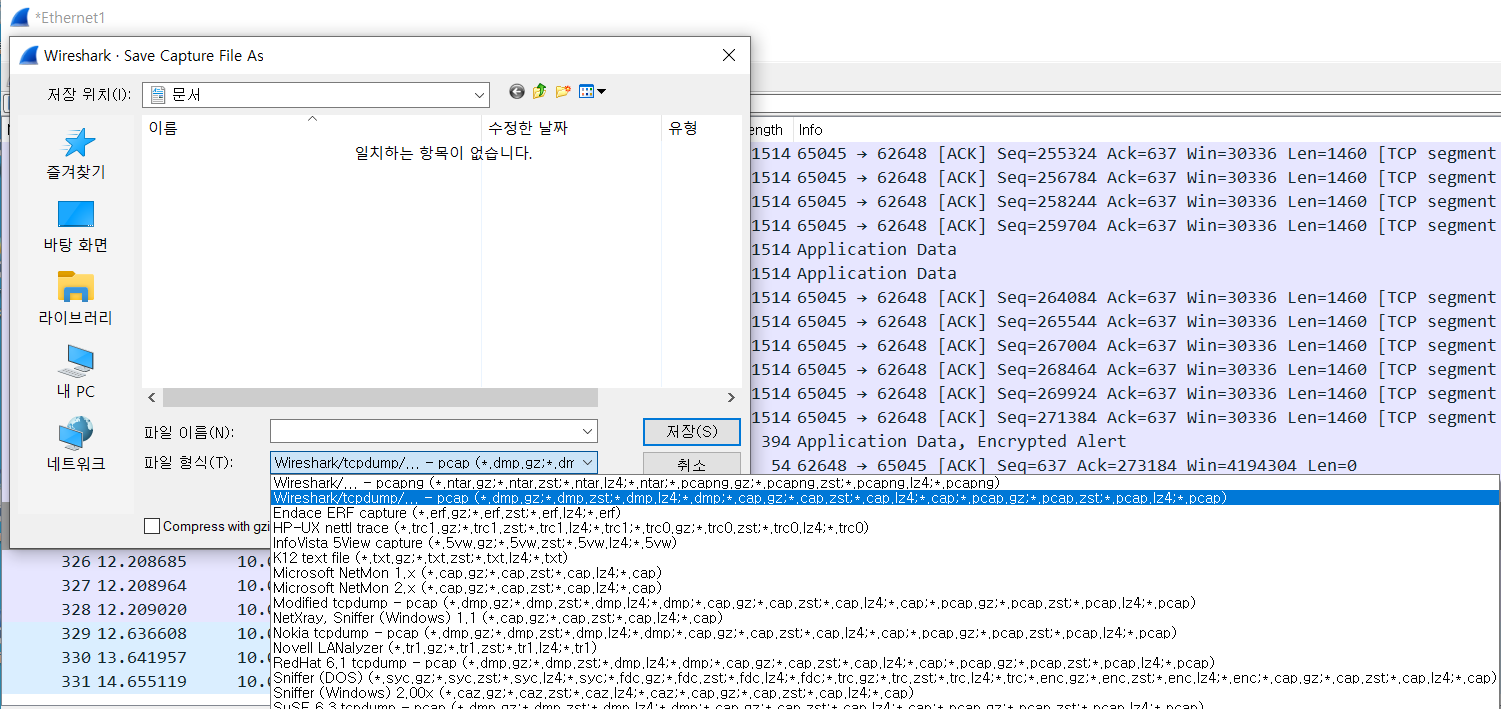
Task: Select packet row with Seq=264084
Action: (1124, 297)
